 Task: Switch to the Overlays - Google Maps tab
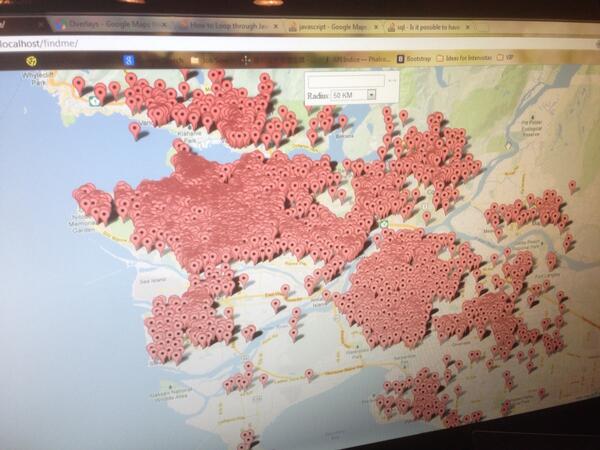click(110, 24)
